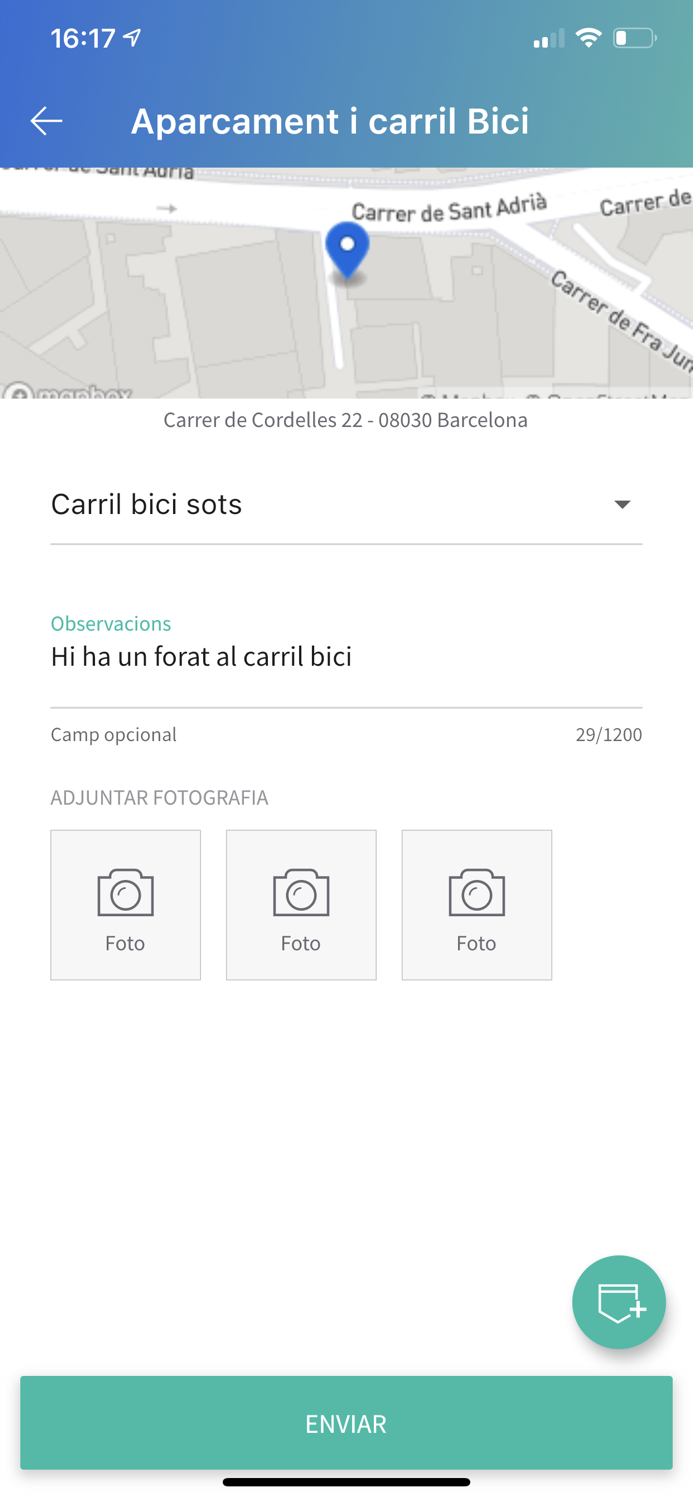Tap the 'Camp opcional' helper text
Screen dimensions: 693x1500
[x=114, y=734]
